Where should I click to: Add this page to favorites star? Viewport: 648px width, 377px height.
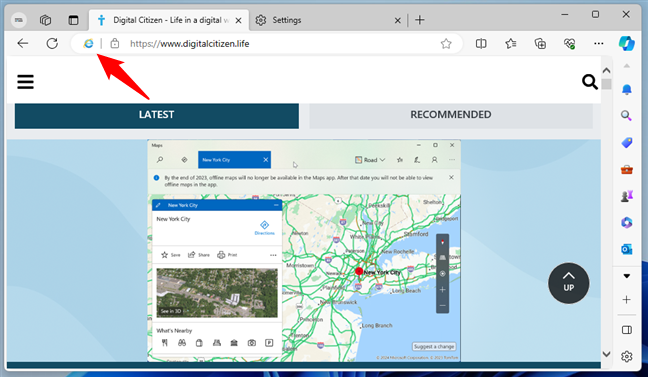tap(446, 43)
